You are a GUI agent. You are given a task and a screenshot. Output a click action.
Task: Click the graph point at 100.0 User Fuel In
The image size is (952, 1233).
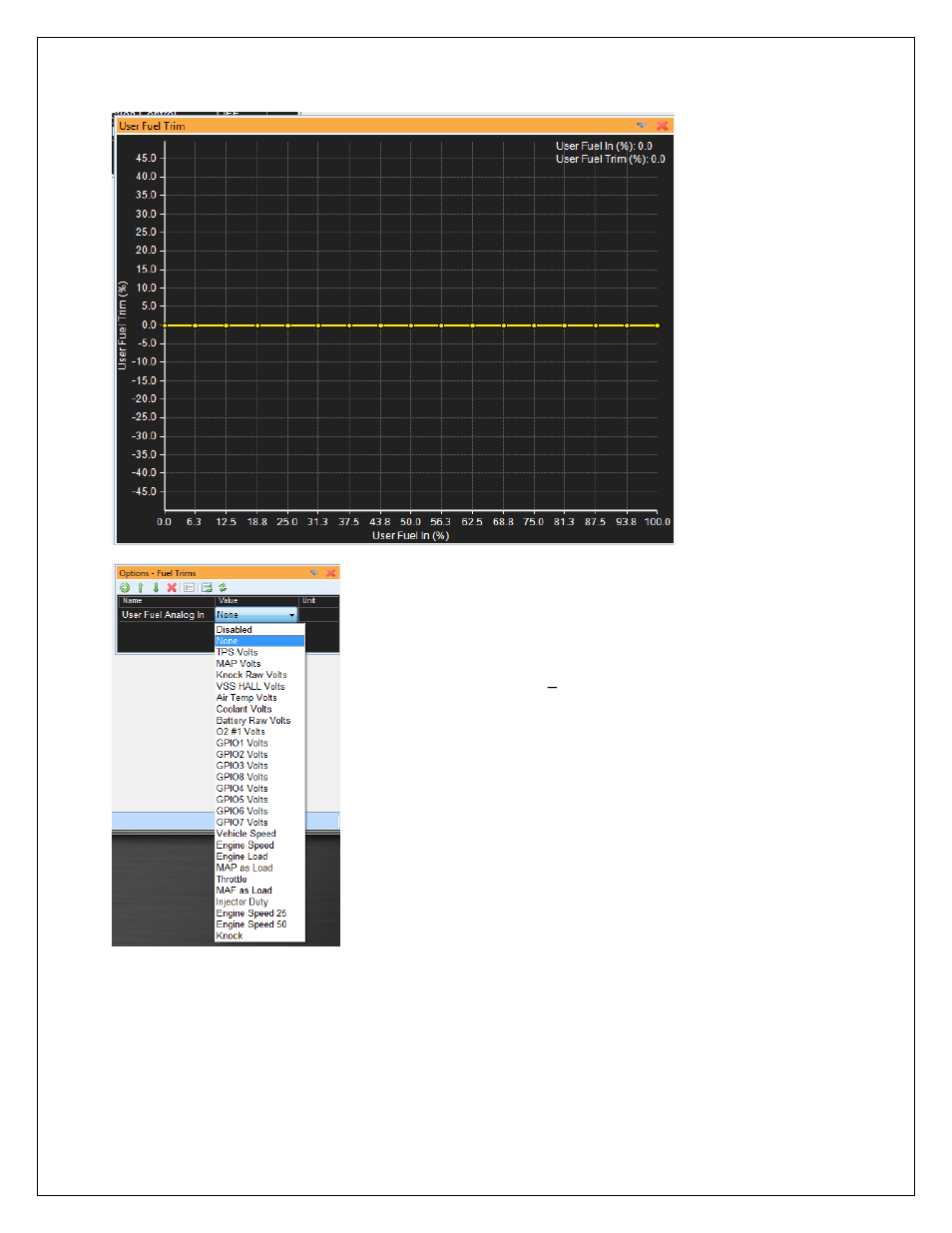(x=658, y=325)
